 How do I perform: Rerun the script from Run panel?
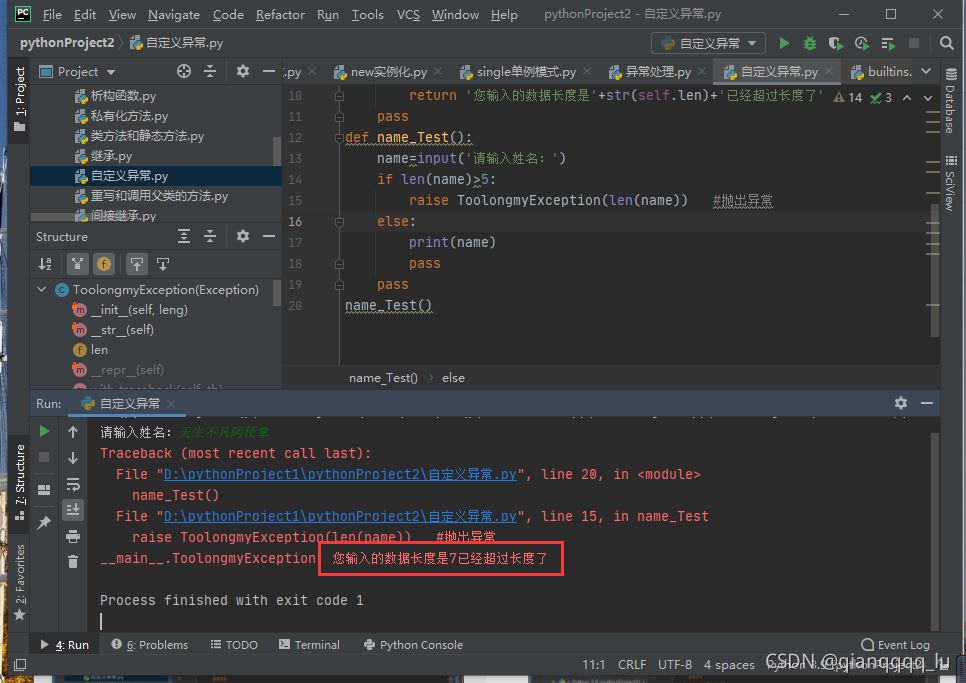44,431
